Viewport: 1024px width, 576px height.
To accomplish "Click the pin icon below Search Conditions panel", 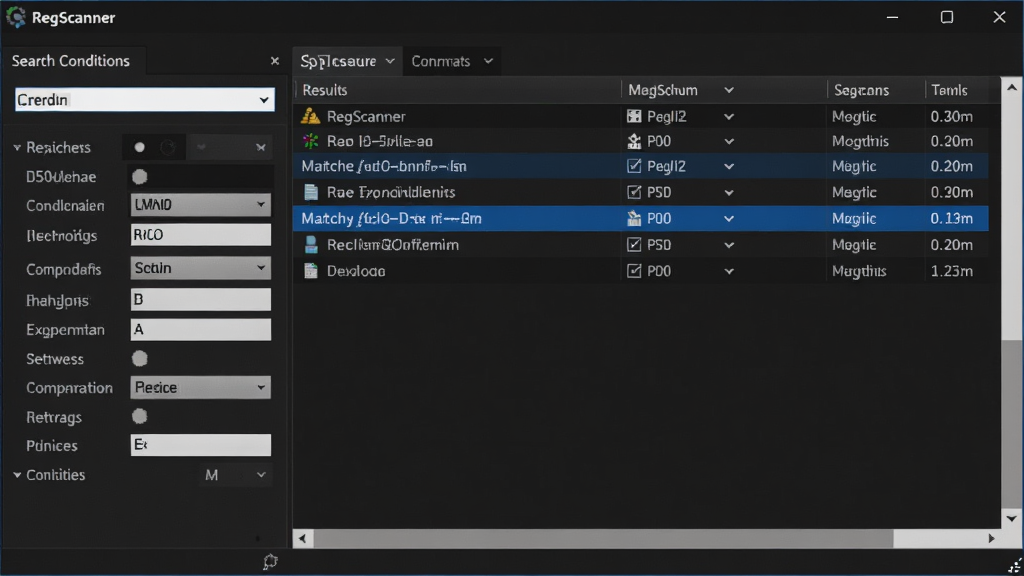I will click(270, 562).
